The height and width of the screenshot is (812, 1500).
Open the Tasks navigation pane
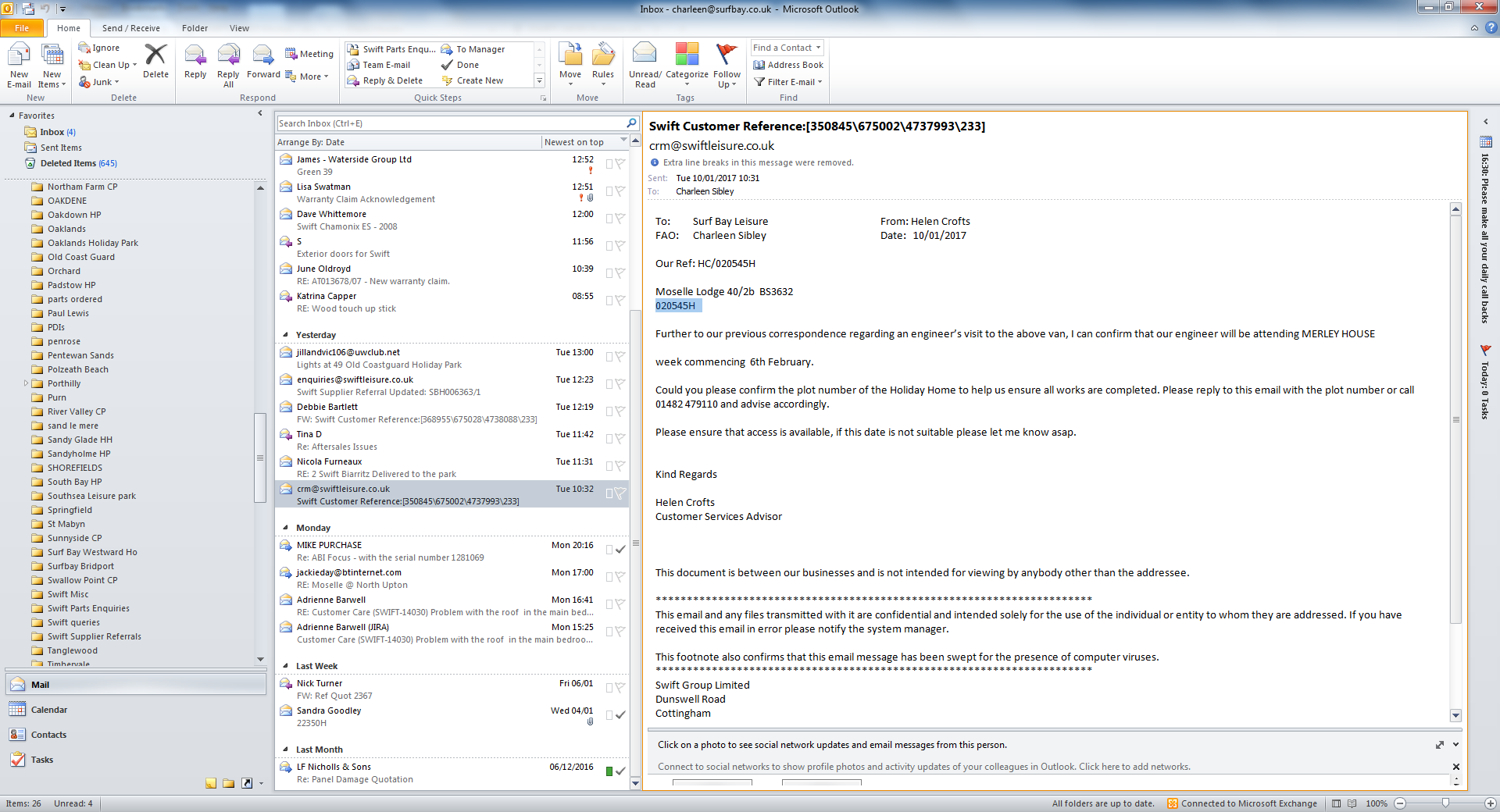136,760
